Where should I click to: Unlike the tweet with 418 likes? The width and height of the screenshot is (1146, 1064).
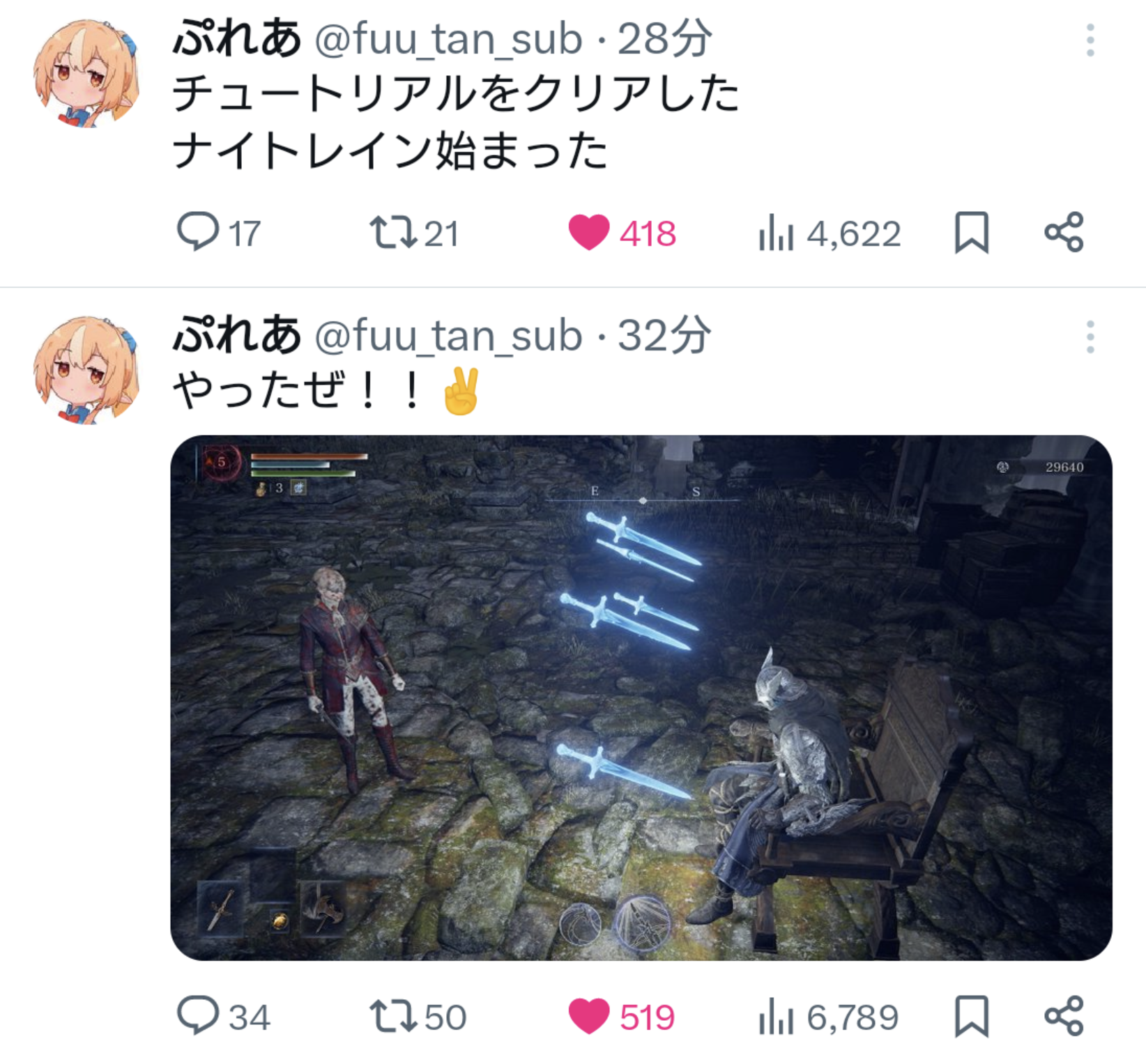(x=622, y=233)
